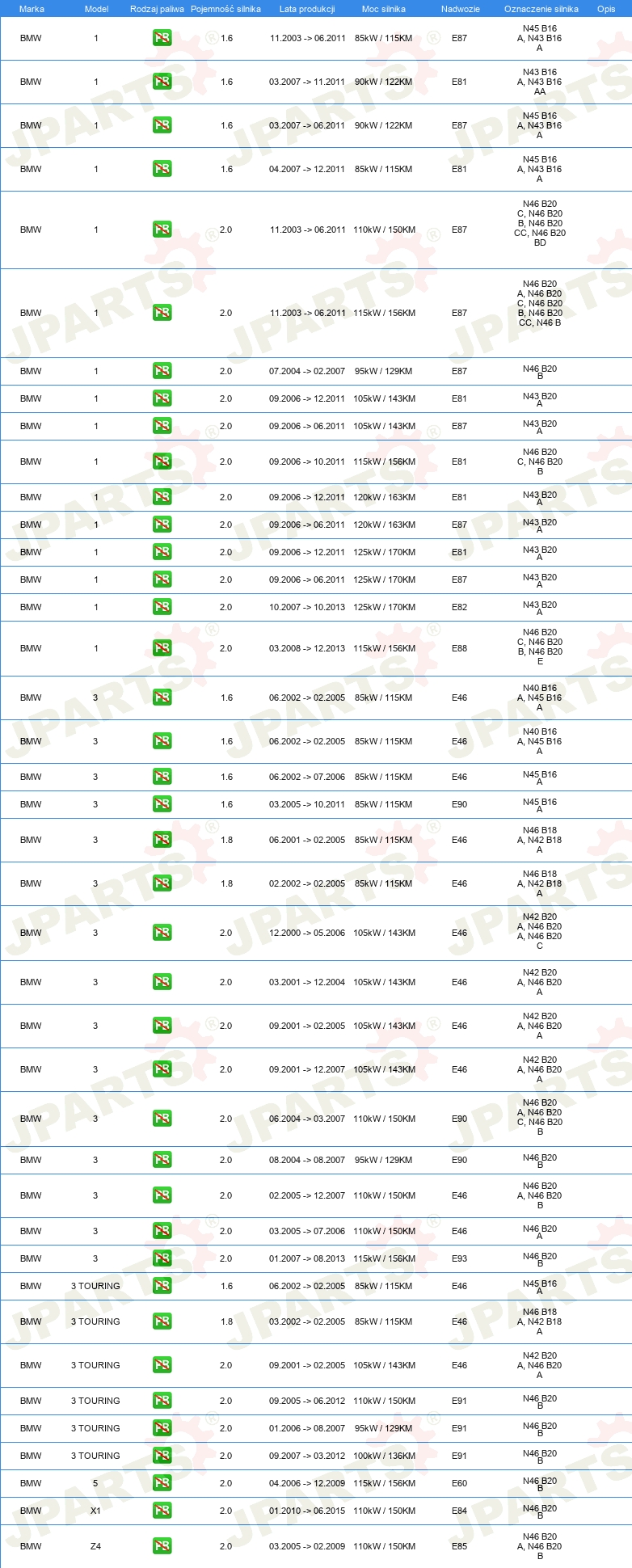Select the E88 body code cell

459,648
